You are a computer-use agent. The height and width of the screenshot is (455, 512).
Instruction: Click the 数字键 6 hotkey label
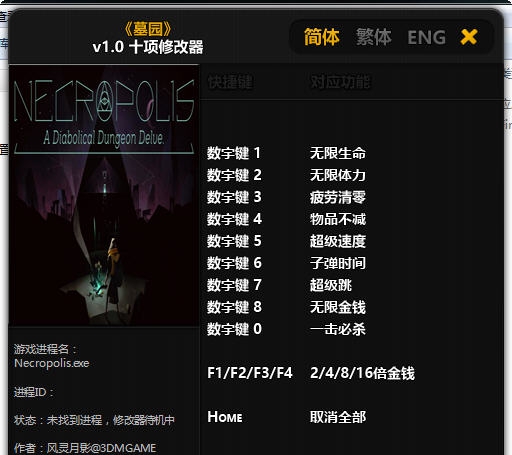tap(234, 263)
